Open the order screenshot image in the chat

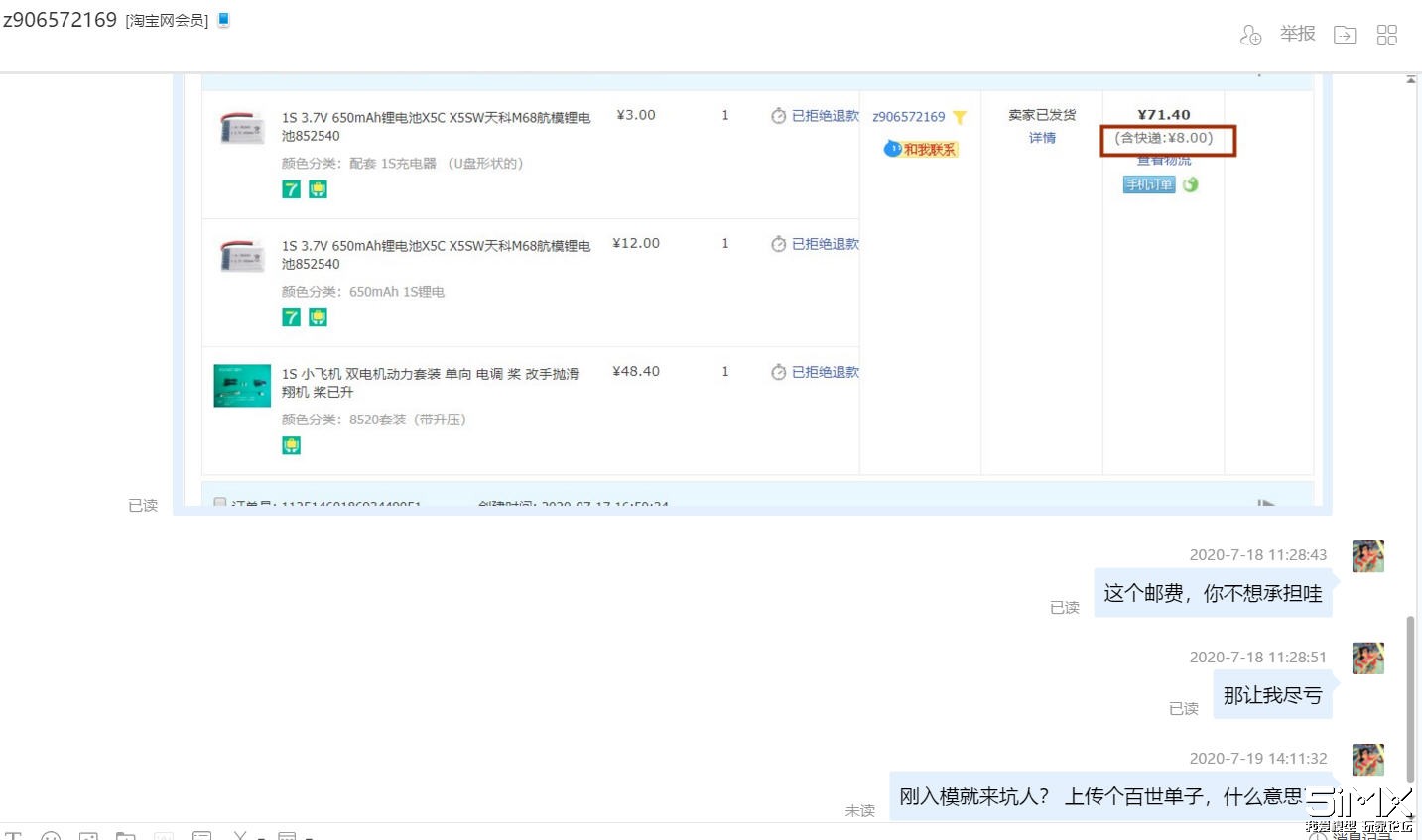pos(752,295)
